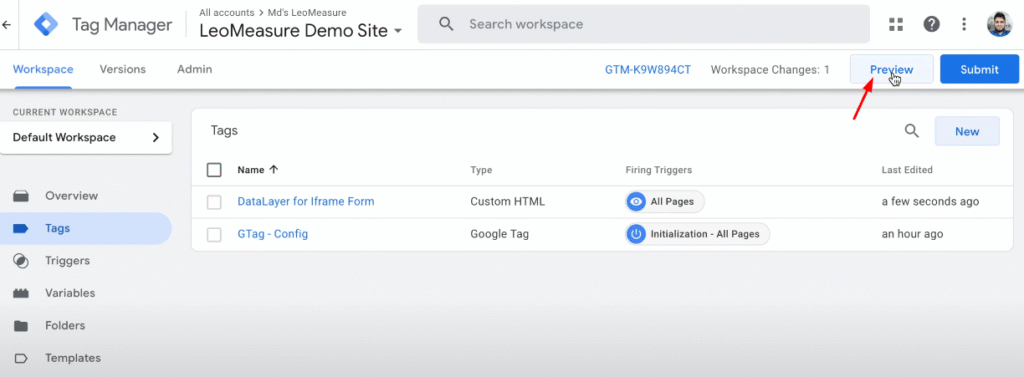
Task: Click the Variables brick icon in the sidebar
Action: coord(21,293)
